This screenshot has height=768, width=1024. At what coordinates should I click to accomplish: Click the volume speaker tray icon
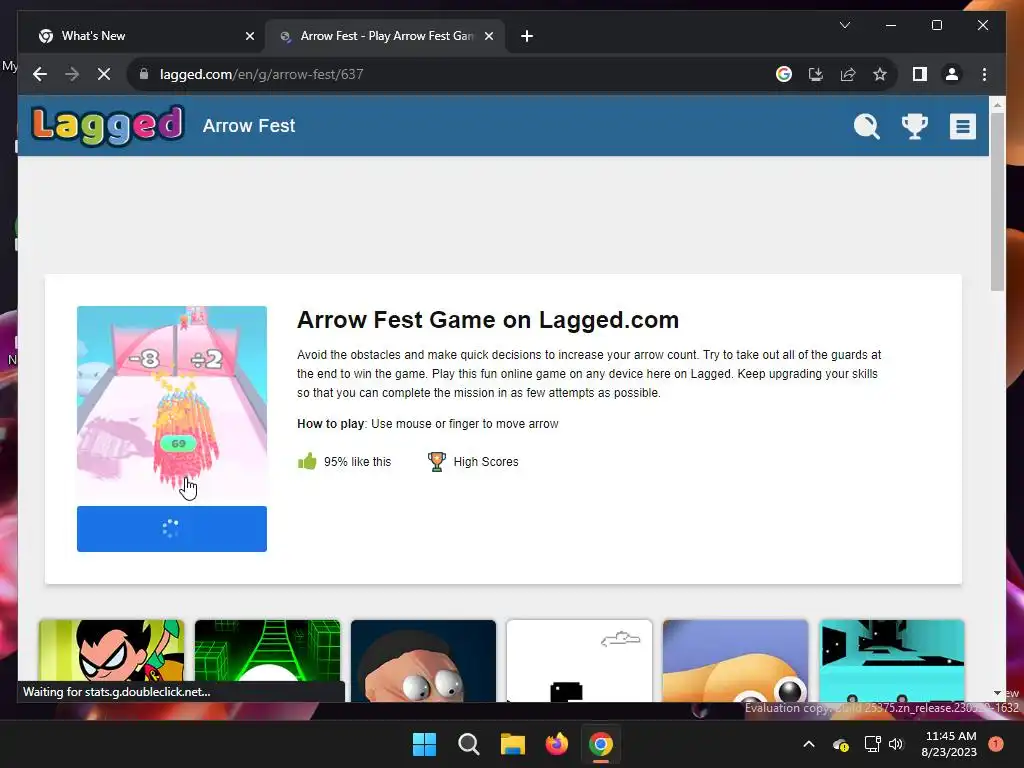point(896,744)
